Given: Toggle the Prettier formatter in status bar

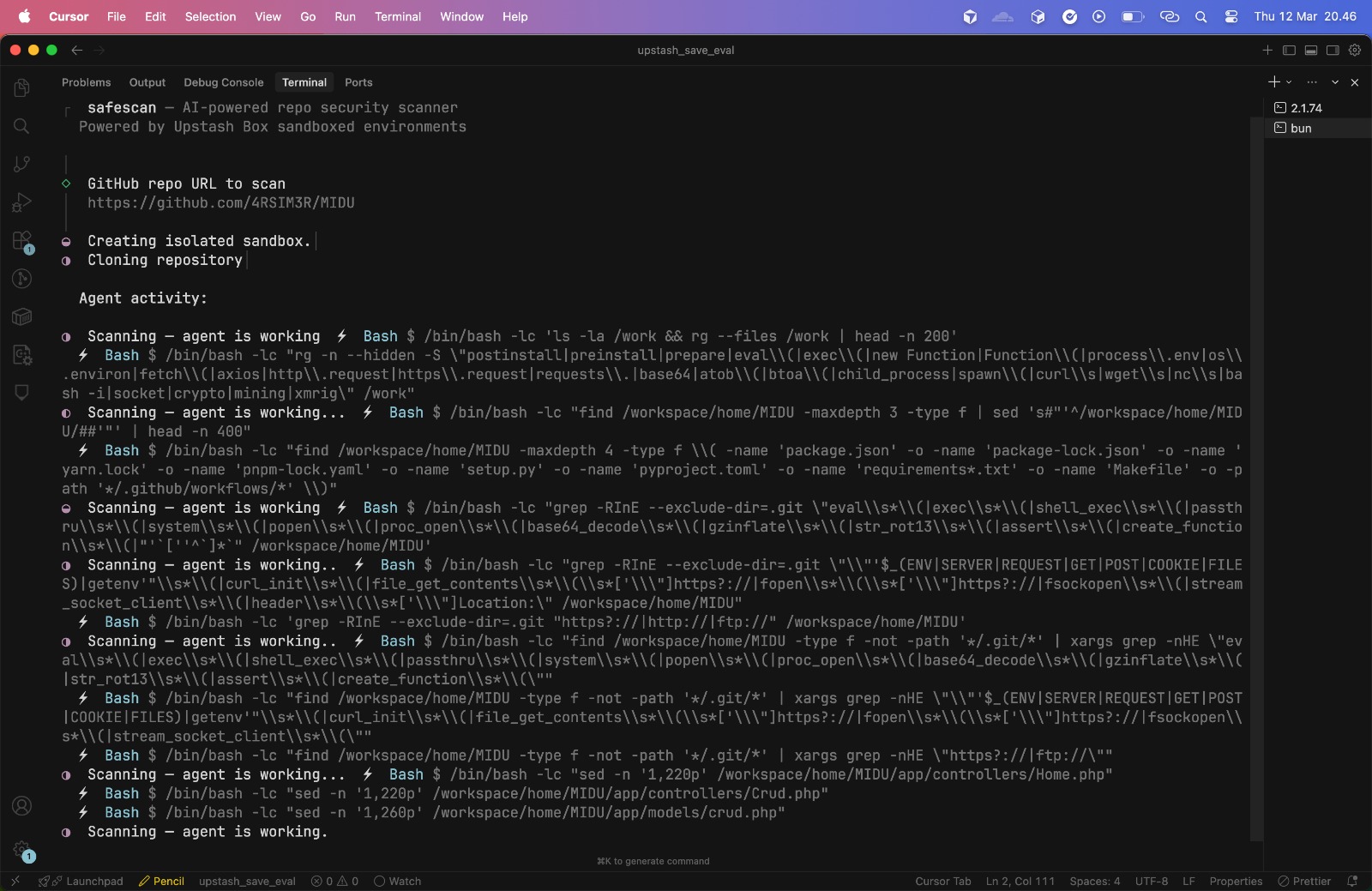Looking at the screenshot, I should tap(1306, 881).
